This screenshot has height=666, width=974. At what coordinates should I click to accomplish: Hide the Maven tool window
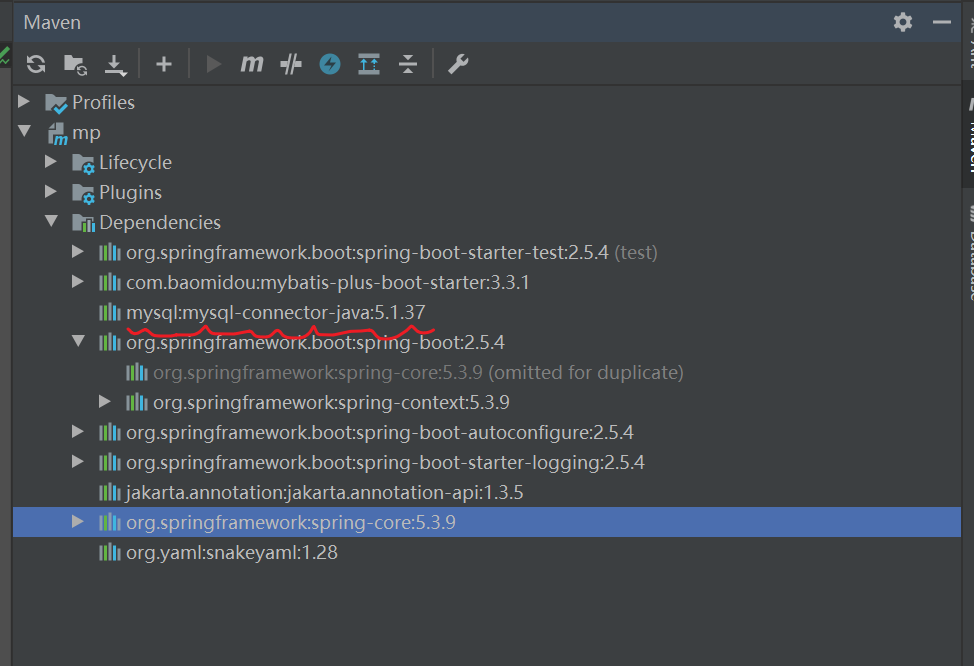942,22
